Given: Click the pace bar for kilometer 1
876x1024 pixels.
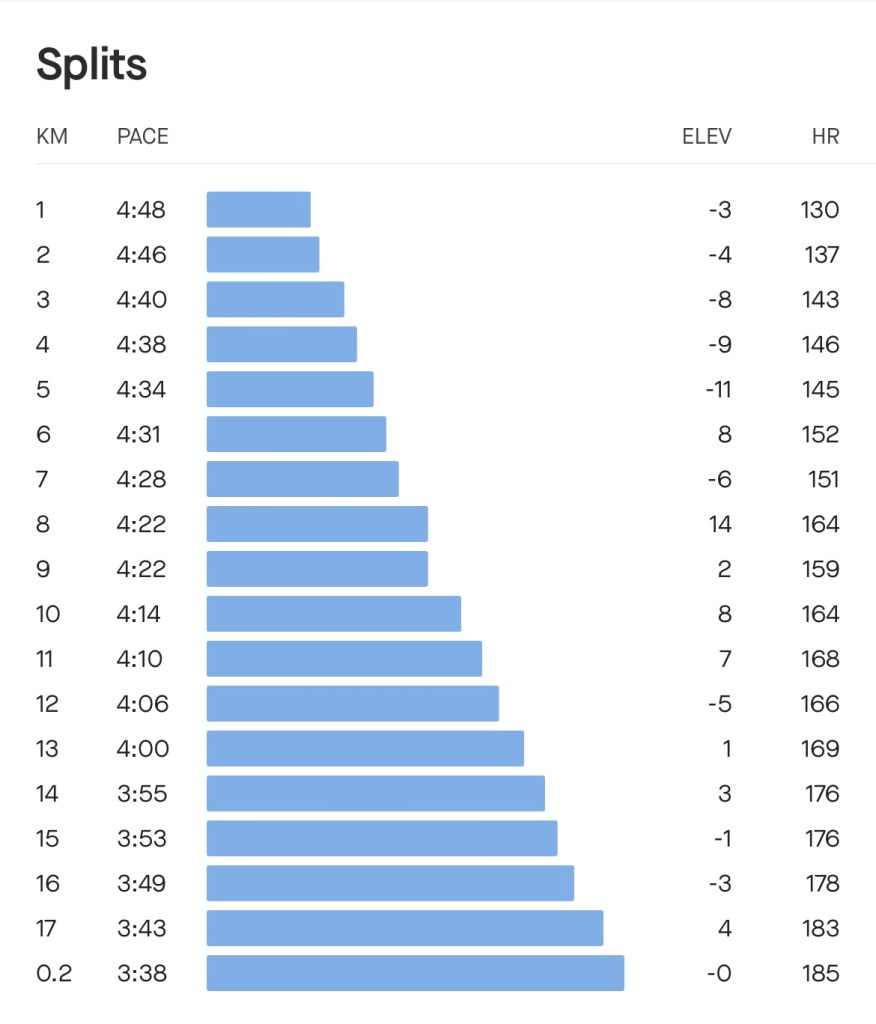Looking at the screenshot, I should [x=258, y=210].
